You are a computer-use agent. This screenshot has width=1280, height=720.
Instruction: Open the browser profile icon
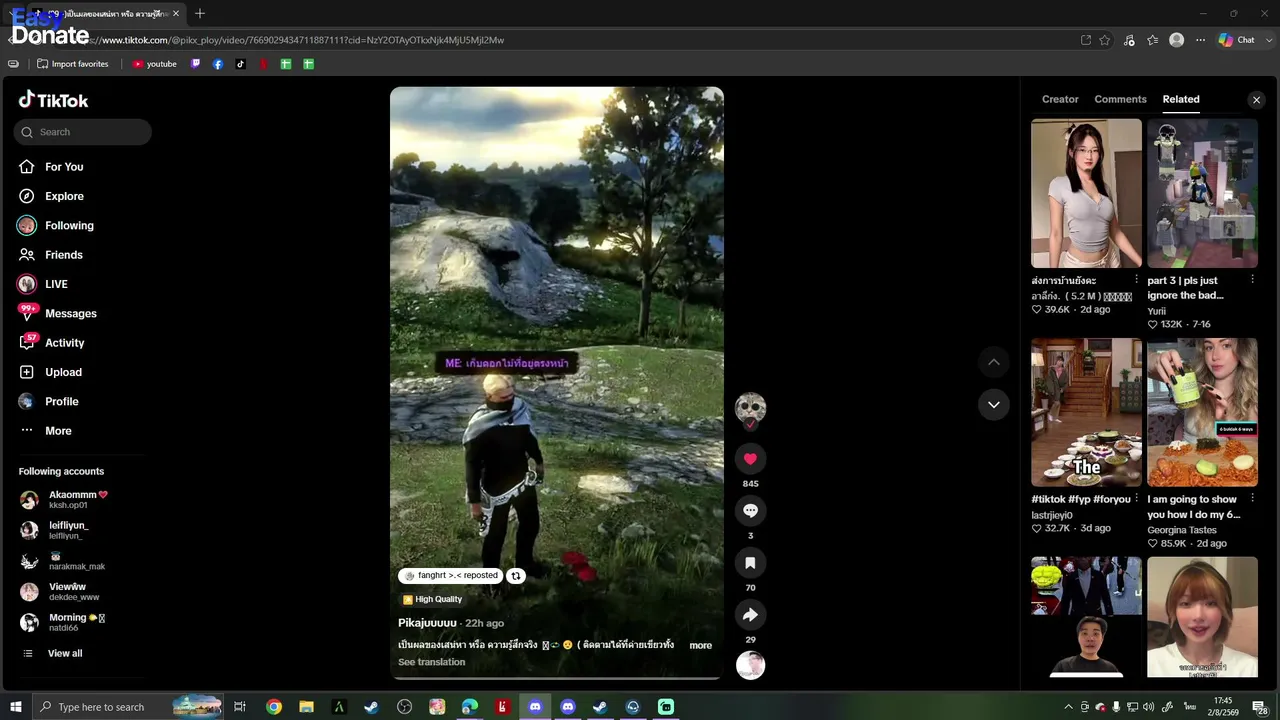pyautogui.click(x=1177, y=40)
